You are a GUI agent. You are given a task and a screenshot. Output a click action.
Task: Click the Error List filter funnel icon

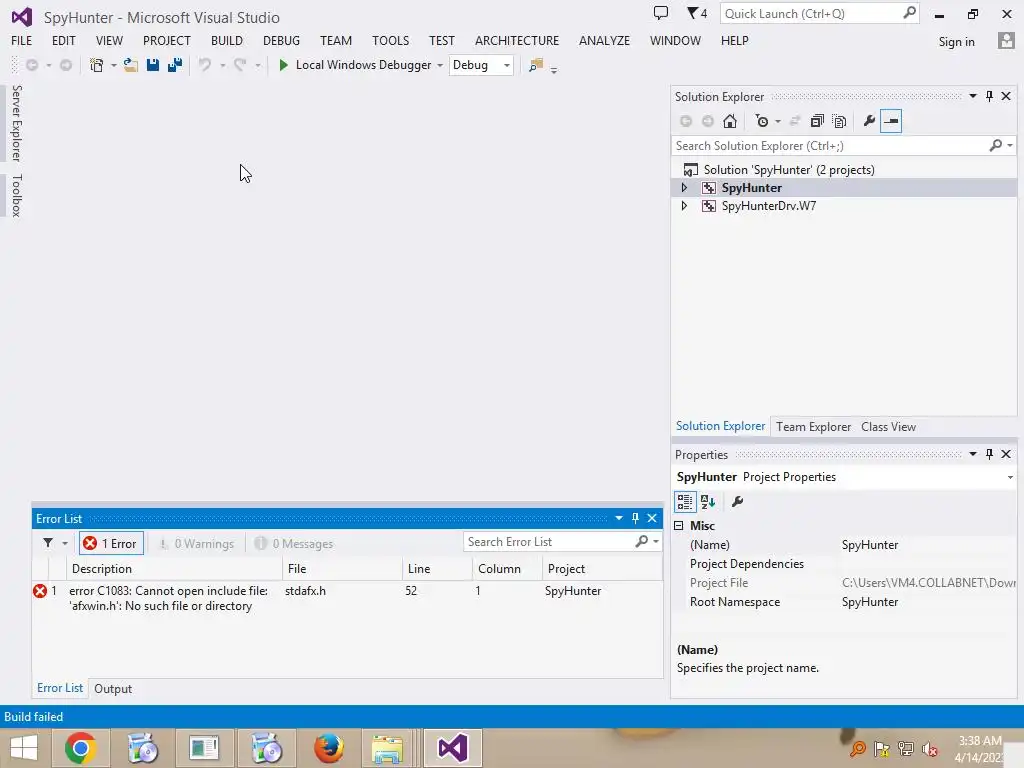[48, 543]
